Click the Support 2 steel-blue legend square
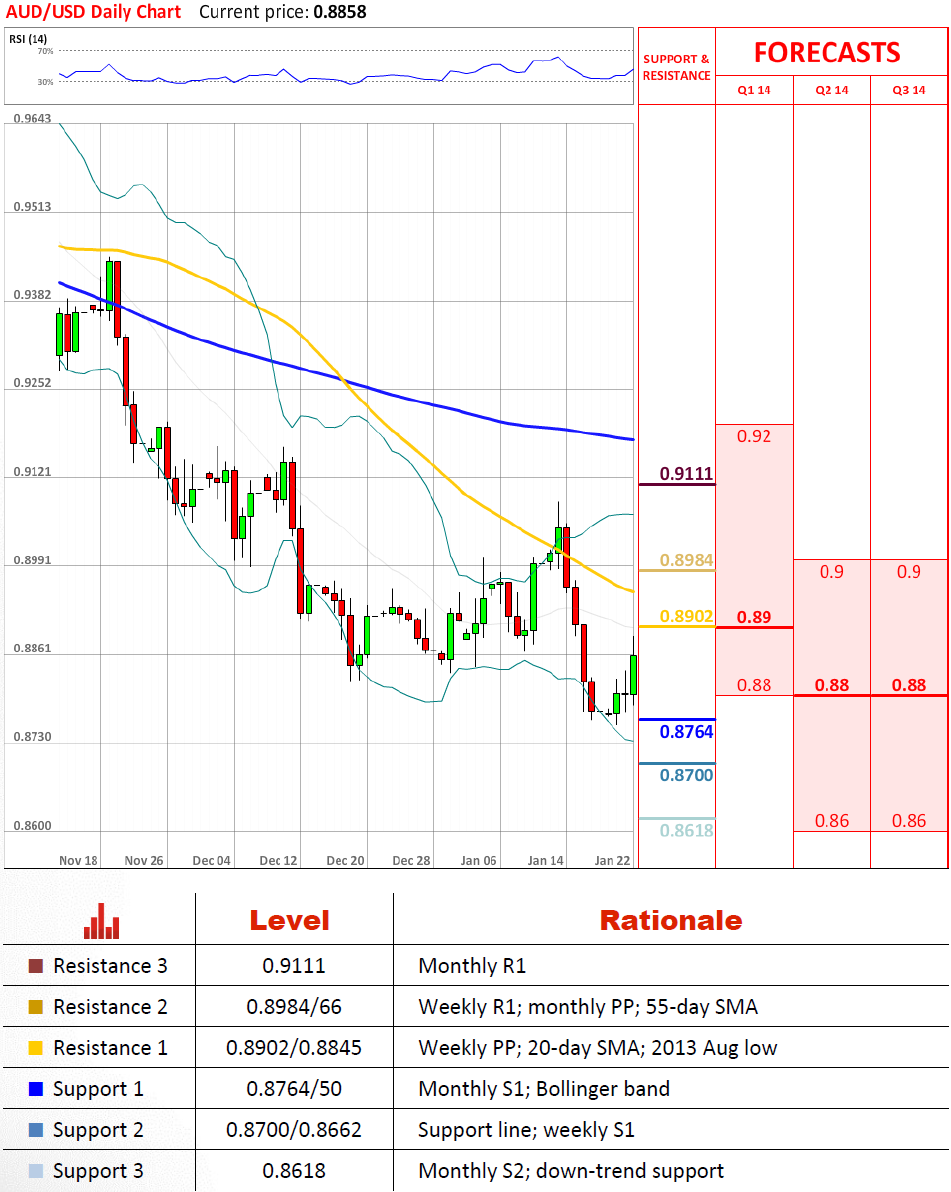 (36, 1130)
